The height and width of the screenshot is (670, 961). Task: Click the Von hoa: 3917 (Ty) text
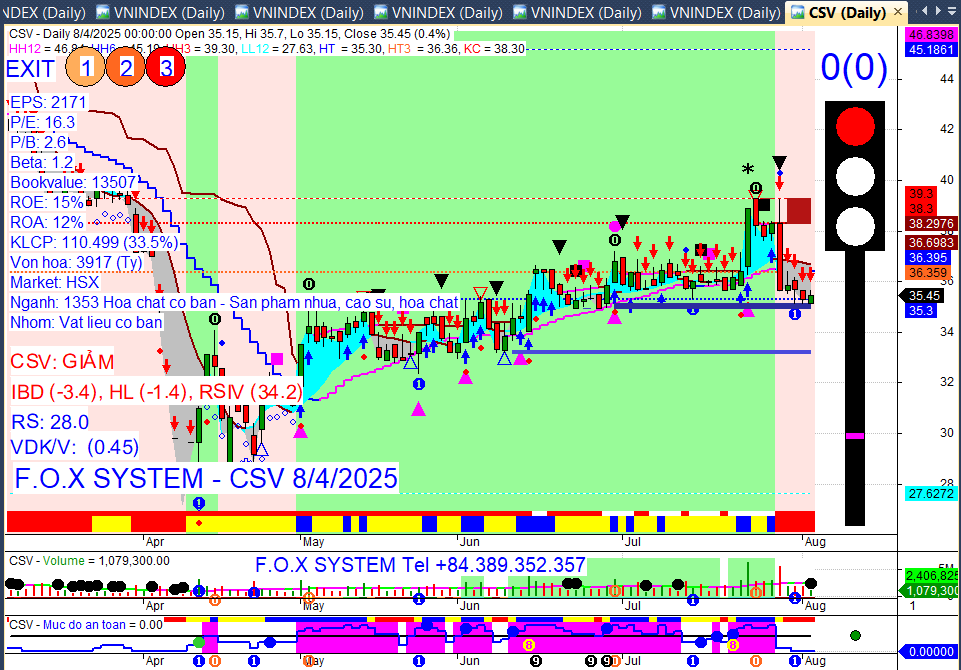click(x=76, y=262)
